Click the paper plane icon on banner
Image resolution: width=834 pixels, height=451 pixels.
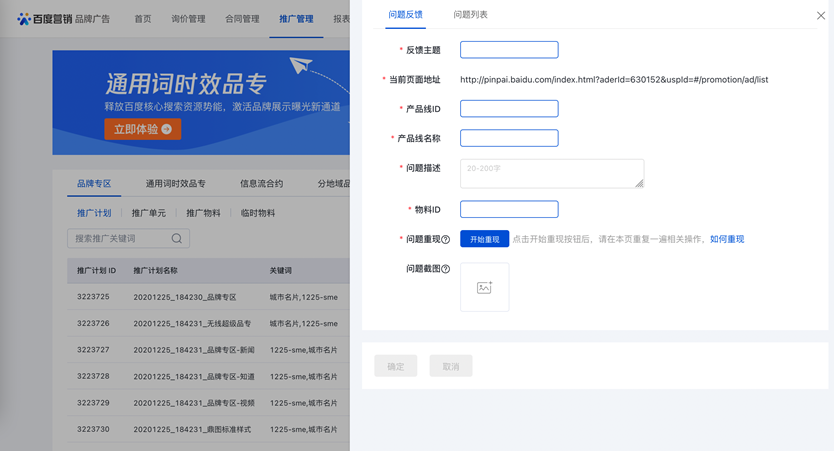[301, 66]
